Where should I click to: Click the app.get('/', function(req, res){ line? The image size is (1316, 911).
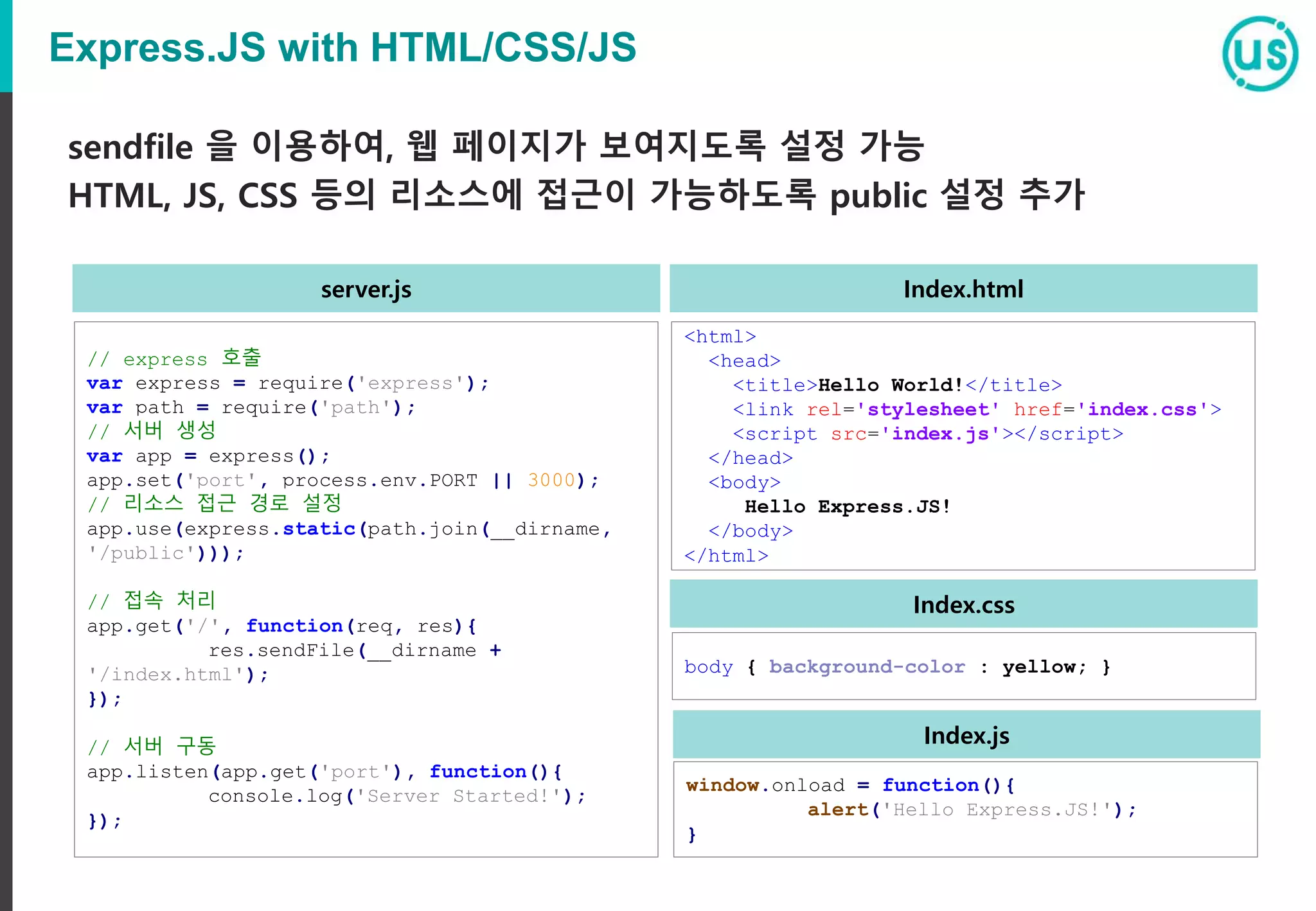pos(282,626)
